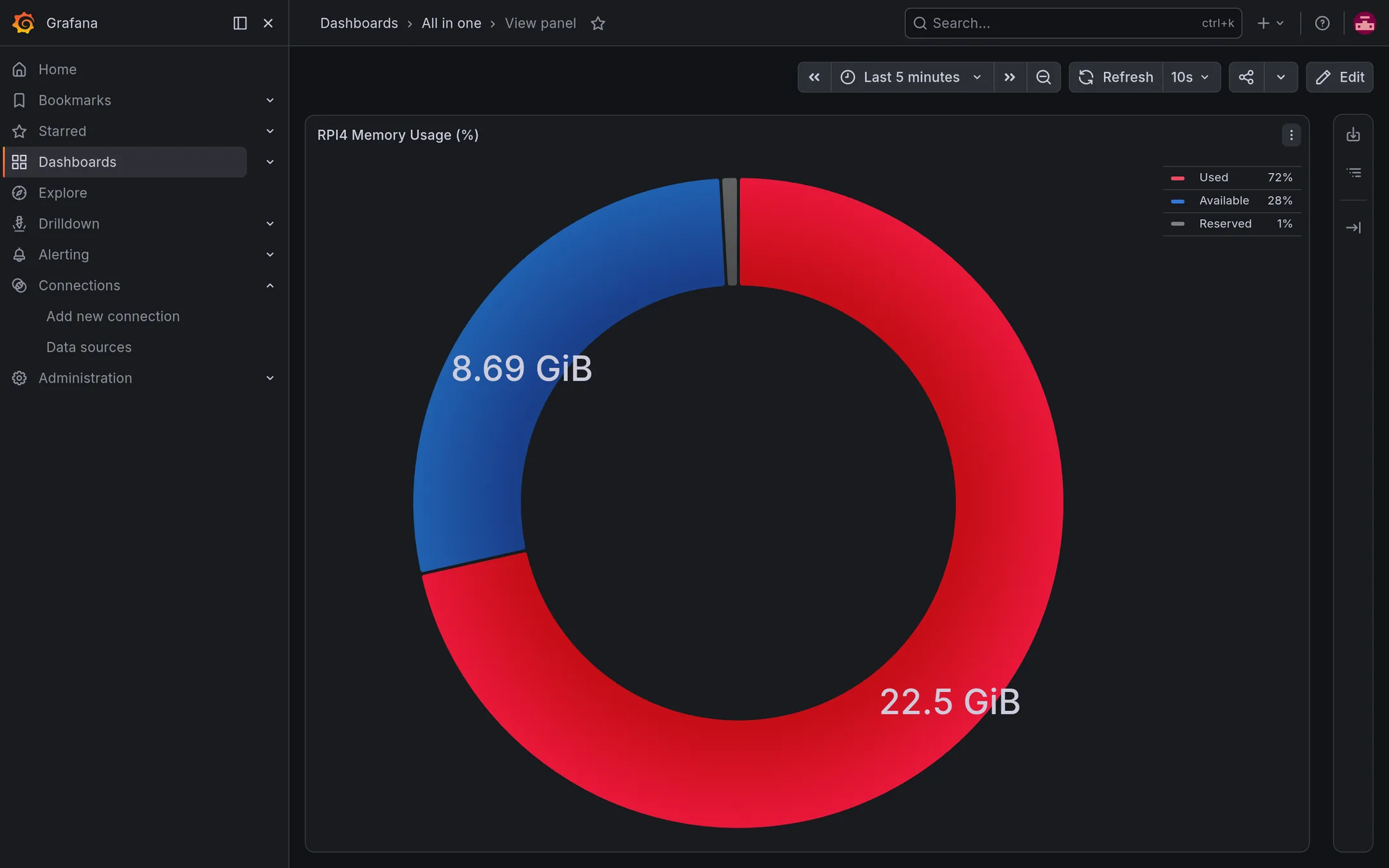
Task: Click the RPI4 Memory Usage (%) panel title
Action: [x=397, y=135]
